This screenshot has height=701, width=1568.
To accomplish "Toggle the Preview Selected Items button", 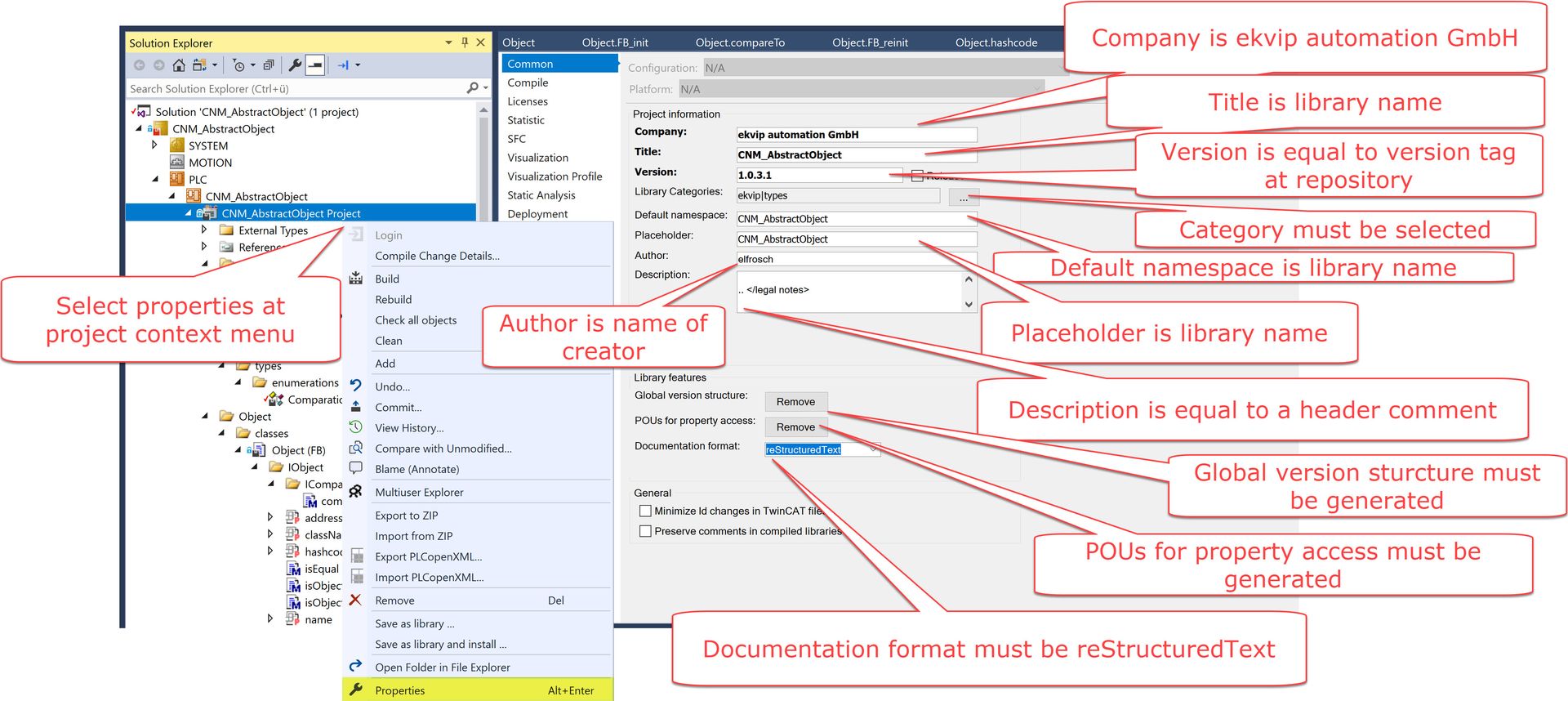I will click(x=316, y=65).
